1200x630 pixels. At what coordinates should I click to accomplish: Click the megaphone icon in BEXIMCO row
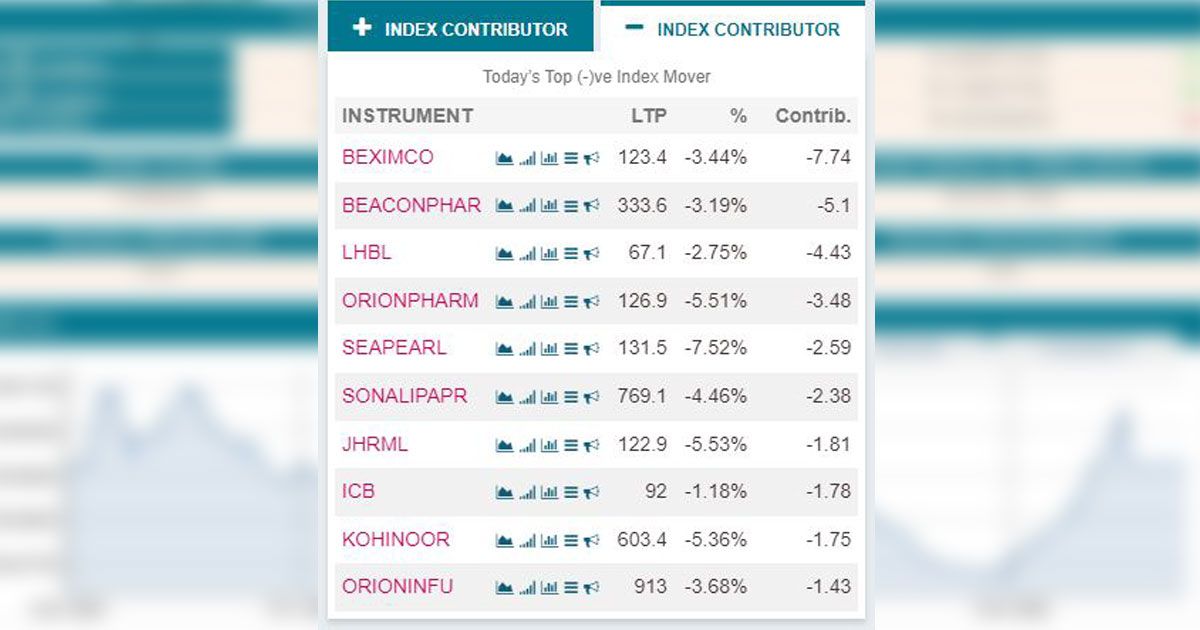pyautogui.click(x=591, y=158)
